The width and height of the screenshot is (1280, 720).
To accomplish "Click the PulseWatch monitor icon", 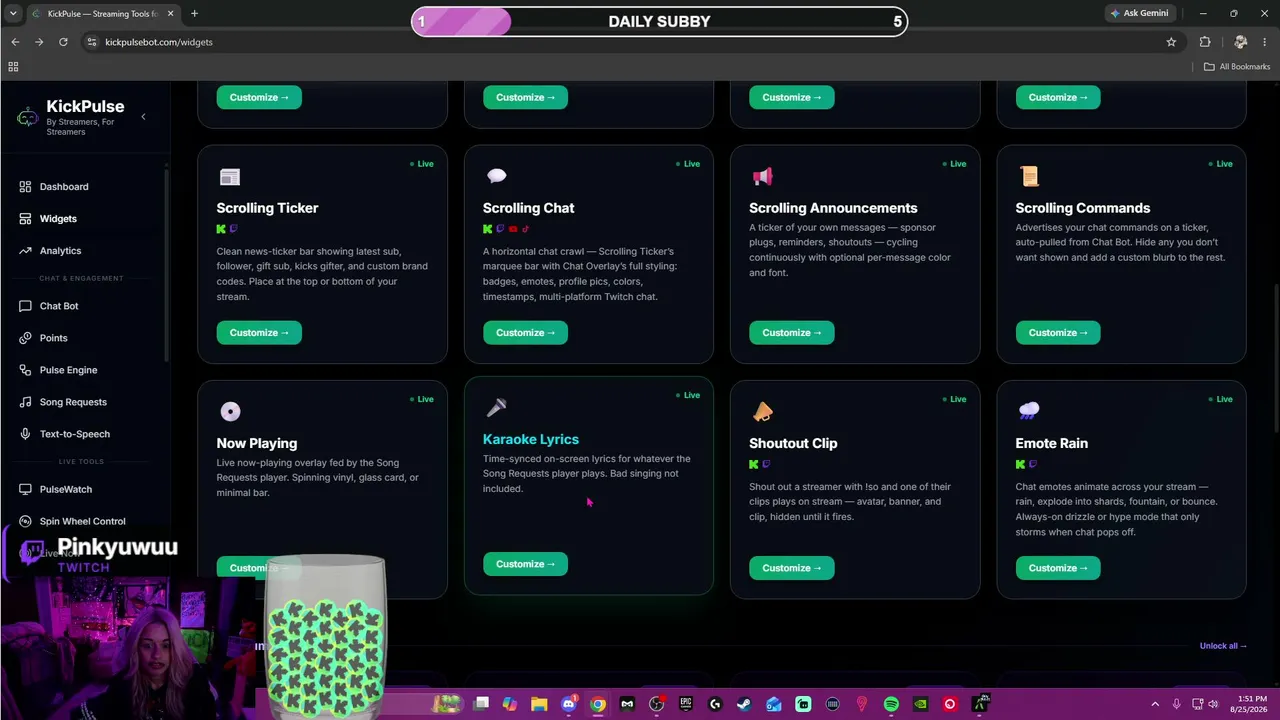I will 25,489.
